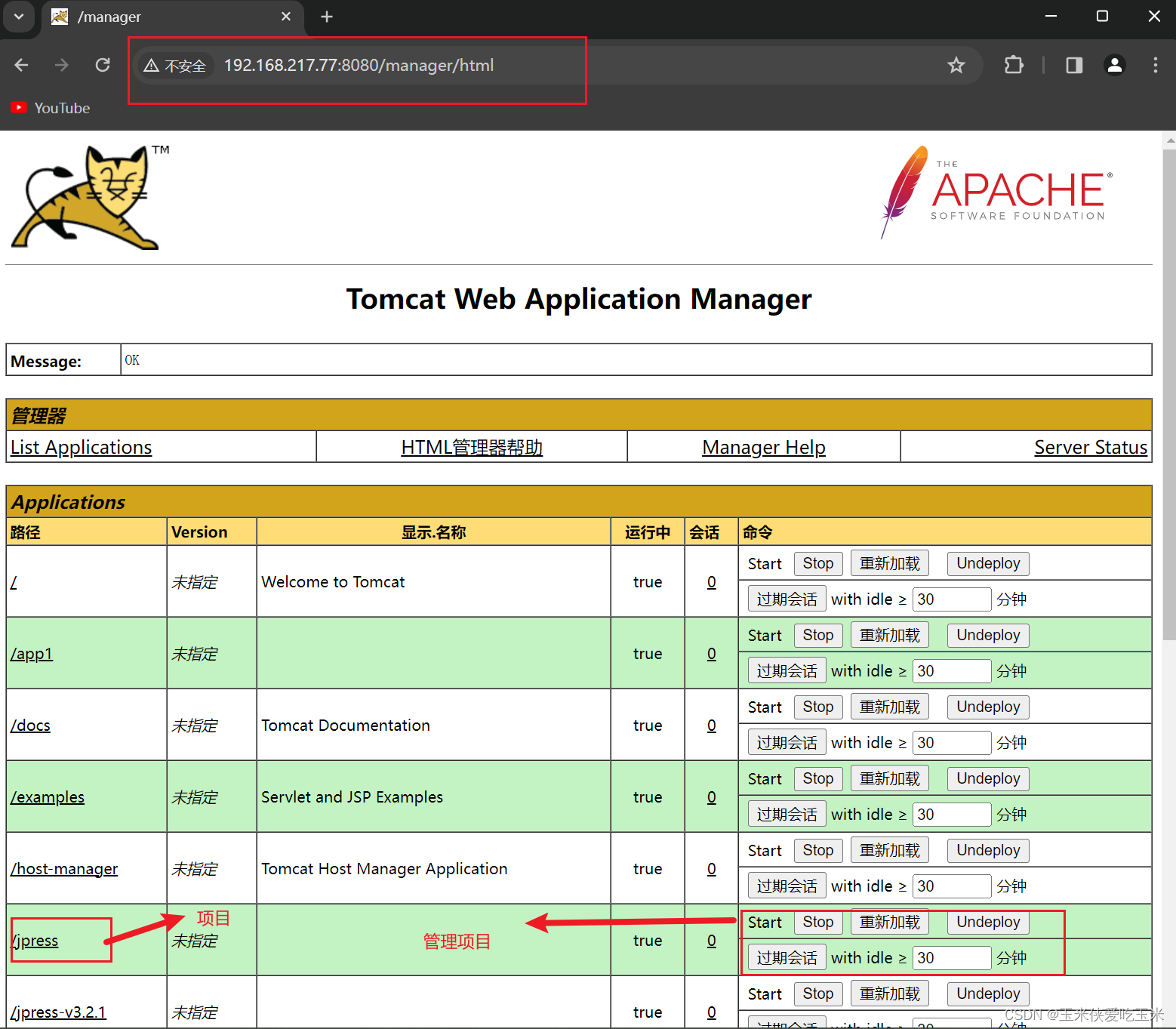This screenshot has width=1176, height=1029.
Task: Undeploy the /host-manager application
Action: [x=988, y=850]
